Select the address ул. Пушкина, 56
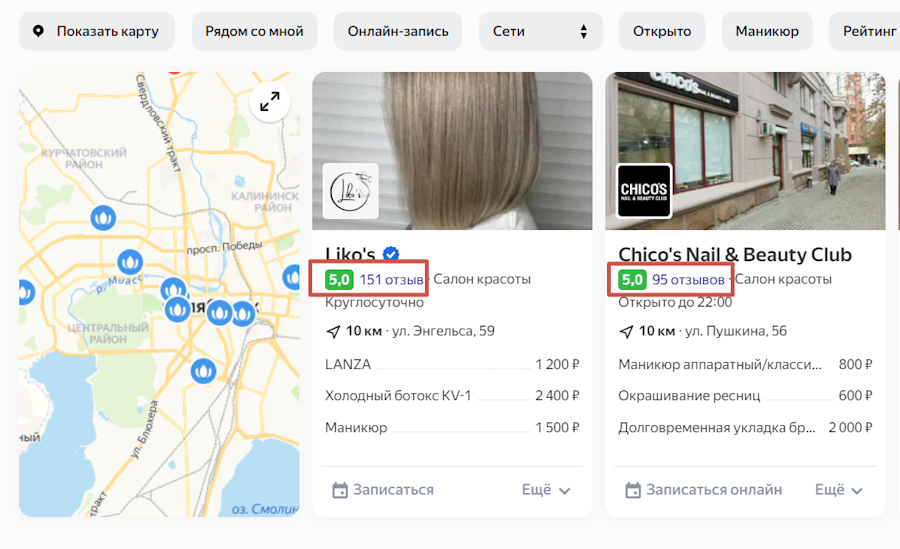This screenshot has height=549, width=900. pyautogui.click(x=736, y=331)
